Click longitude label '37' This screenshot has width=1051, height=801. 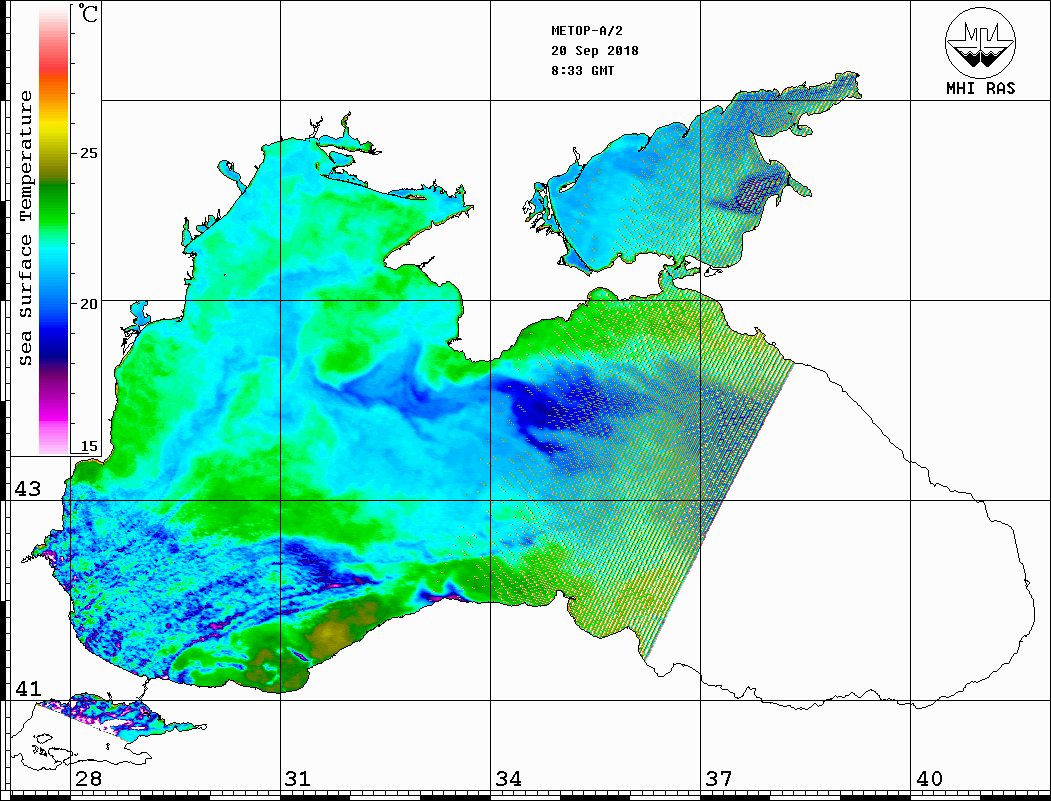(719, 779)
